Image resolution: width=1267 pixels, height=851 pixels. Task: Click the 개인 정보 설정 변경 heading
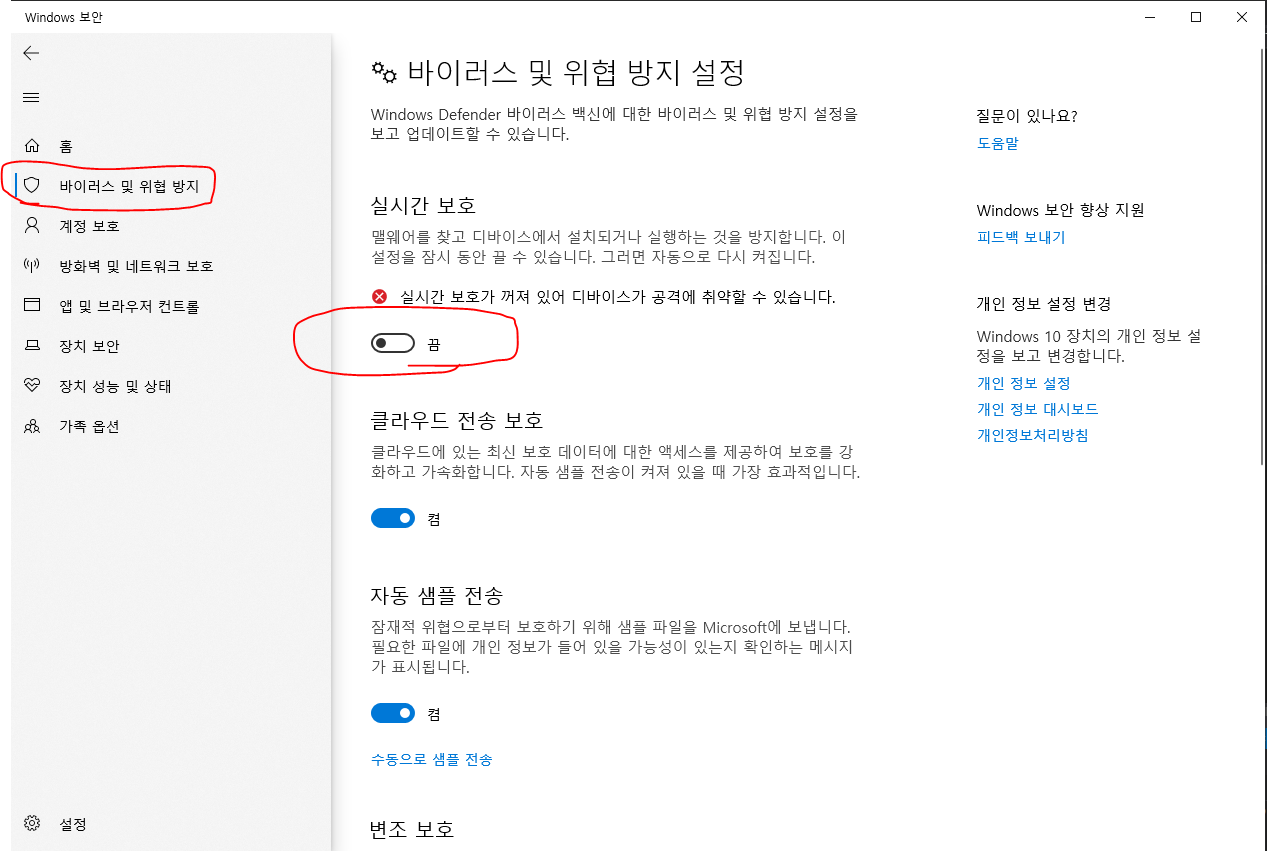[1044, 303]
